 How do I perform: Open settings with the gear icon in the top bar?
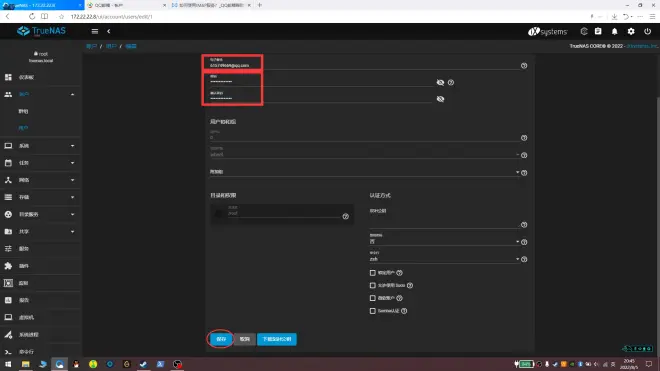631,31
